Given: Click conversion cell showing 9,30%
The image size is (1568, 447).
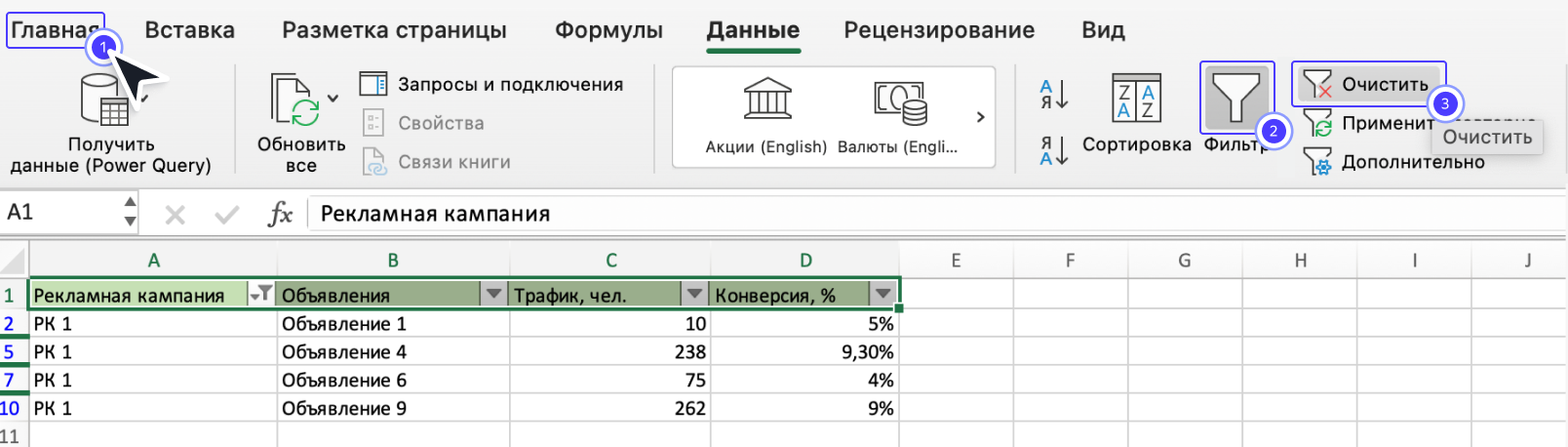Looking at the screenshot, I should (x=804, y=352).
